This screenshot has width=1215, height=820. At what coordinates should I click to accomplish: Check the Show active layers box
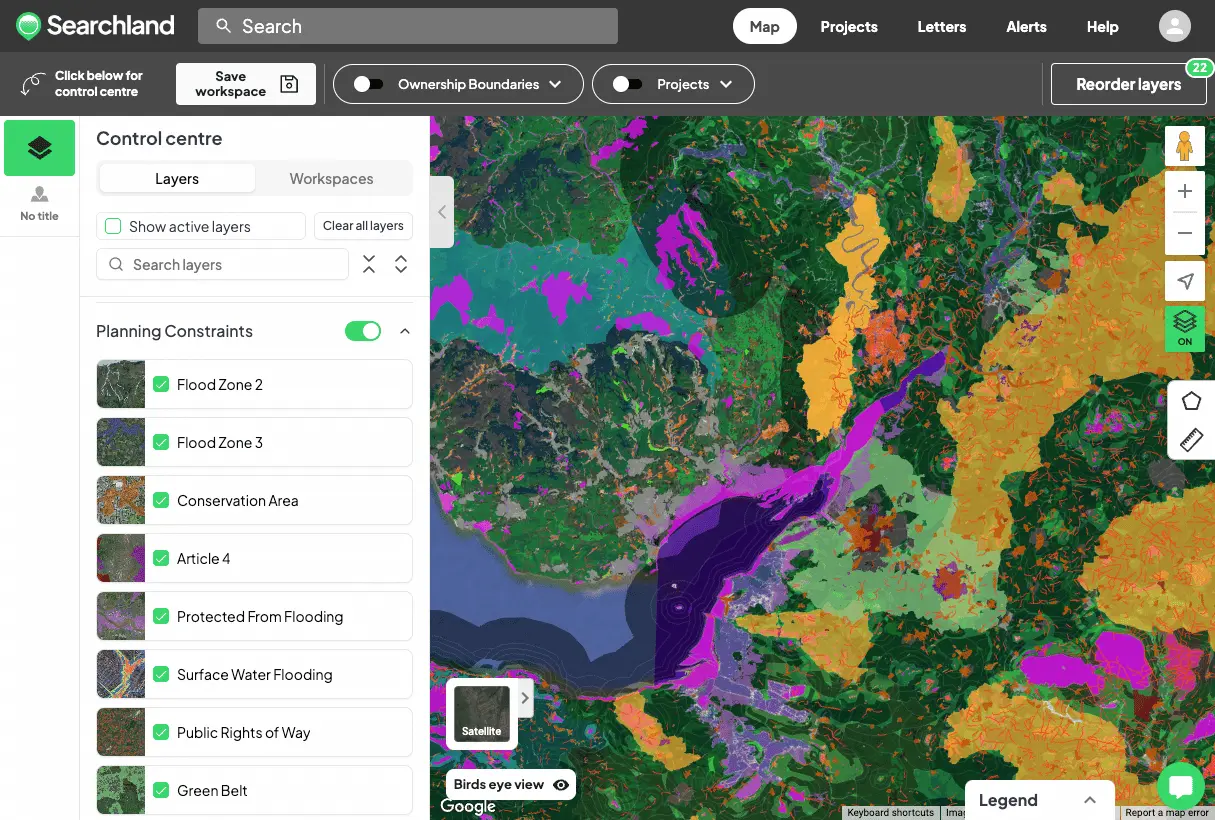113,227
